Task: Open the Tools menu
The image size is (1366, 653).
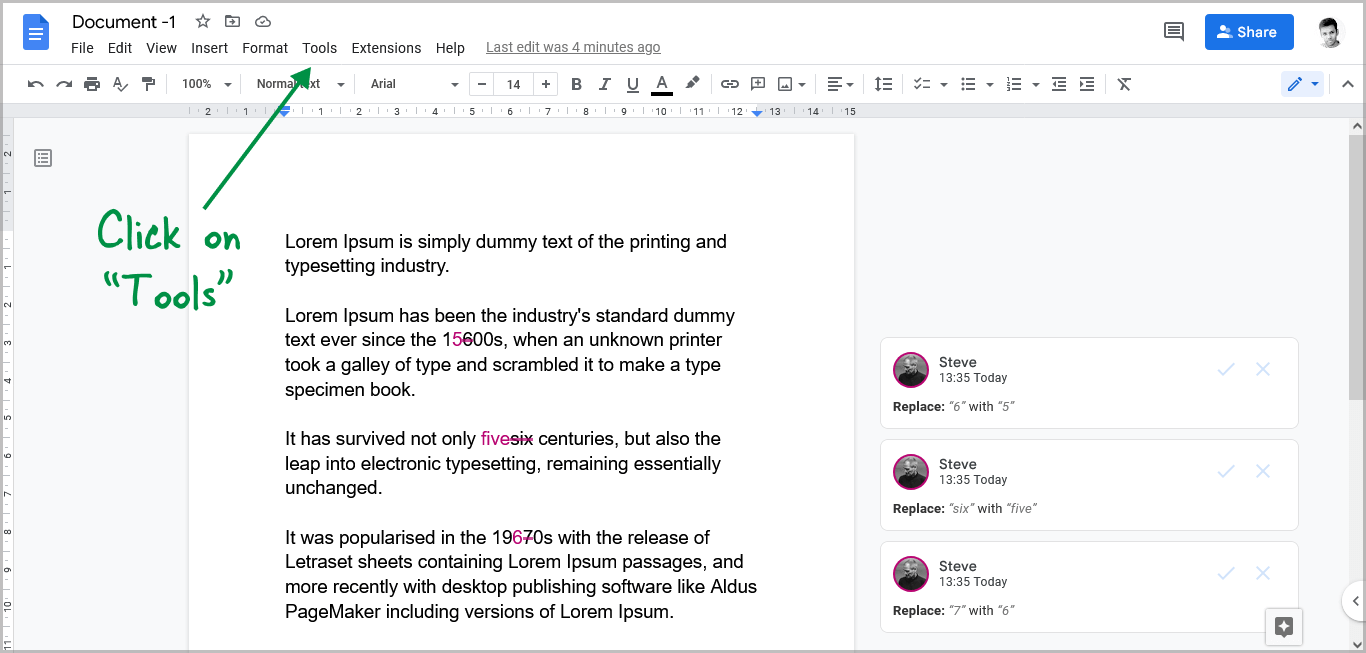Action: 319,47
